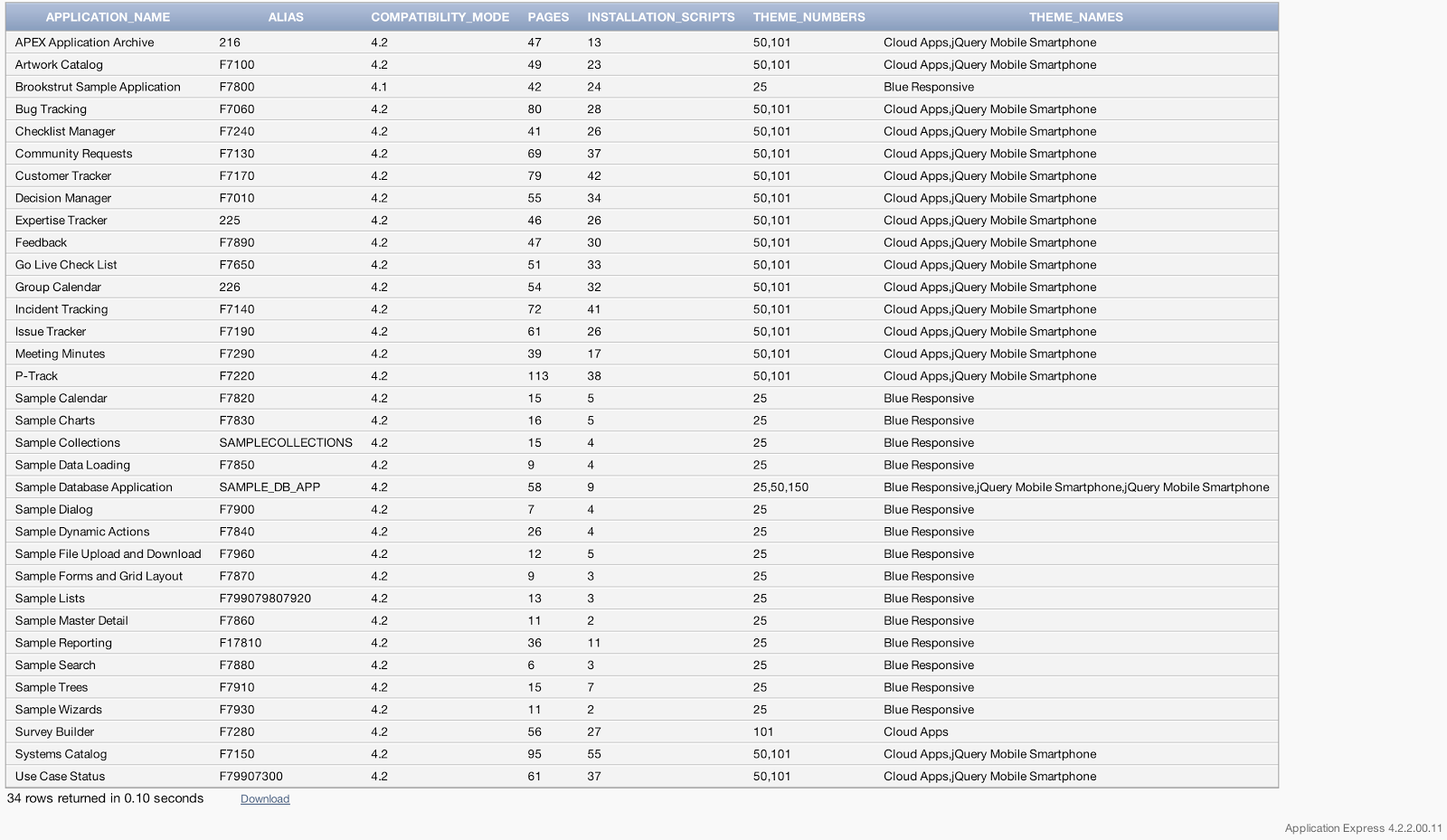
Task: Click the SAMPLECOLLECTIONS alias cell
Action: coord(284,442)
